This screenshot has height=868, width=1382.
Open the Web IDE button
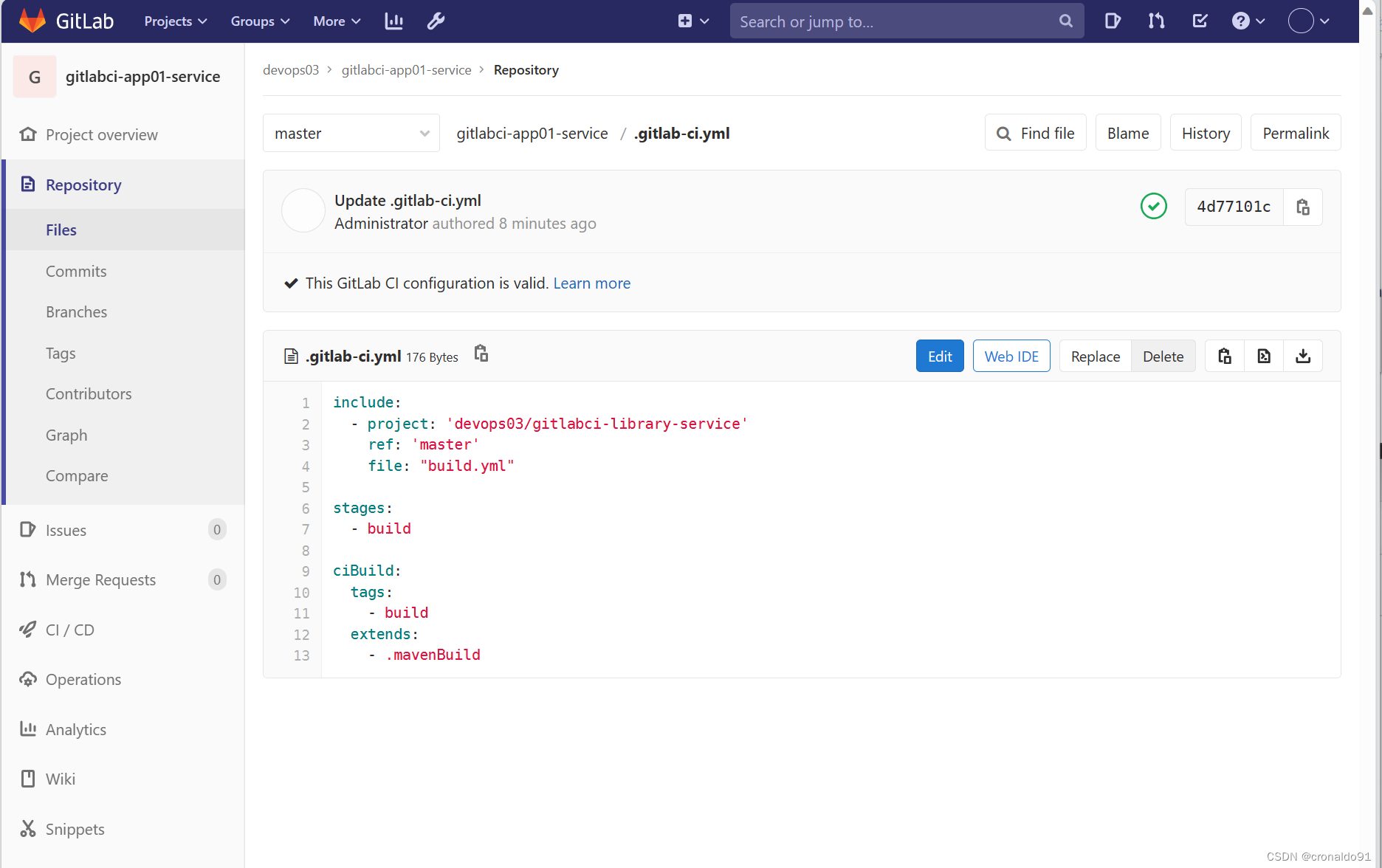[x=1011, y=356]
